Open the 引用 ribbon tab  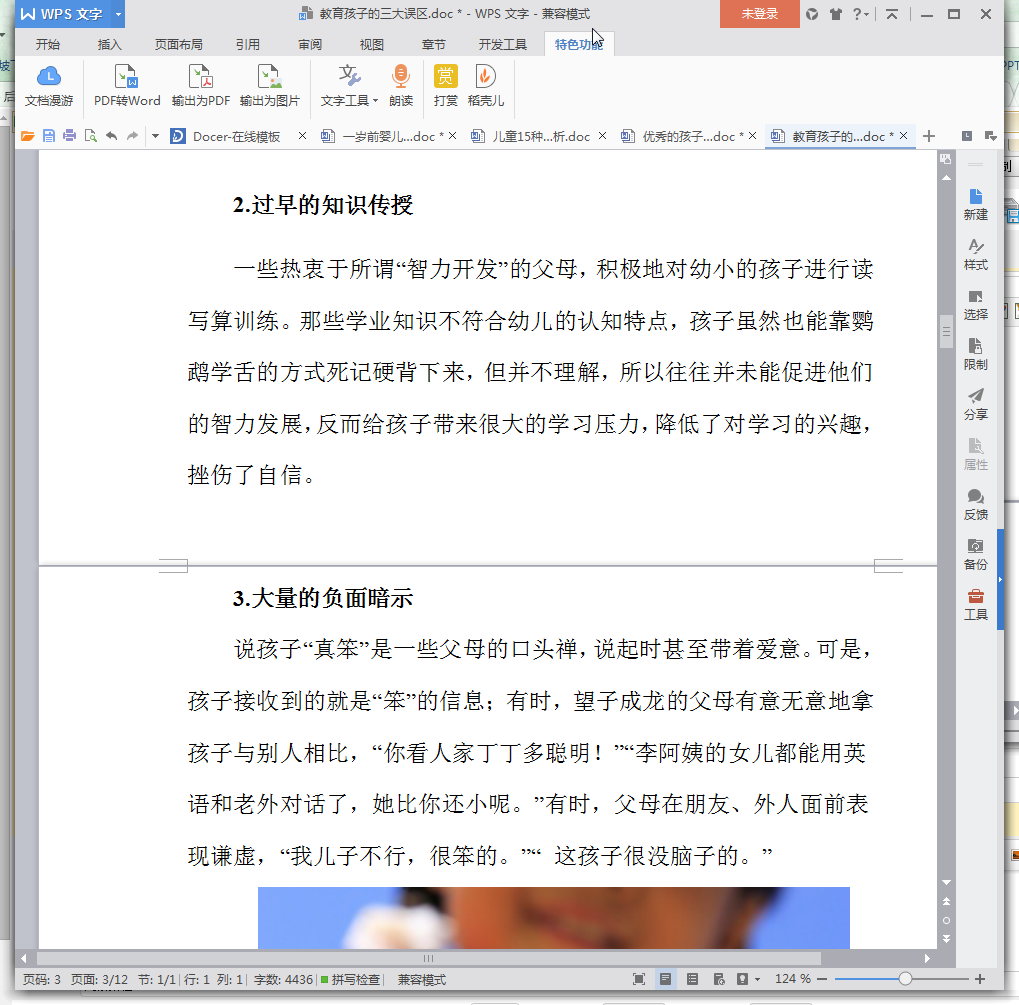(x=248, y=44)
